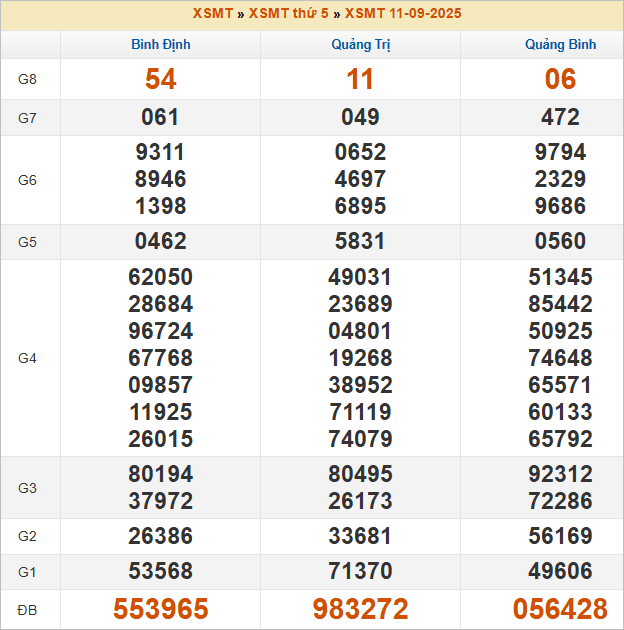Viewport: 624px width, 630px height.
Task: Click G6 number 9686
Action: pyautogui.click(x=561, y=206)
